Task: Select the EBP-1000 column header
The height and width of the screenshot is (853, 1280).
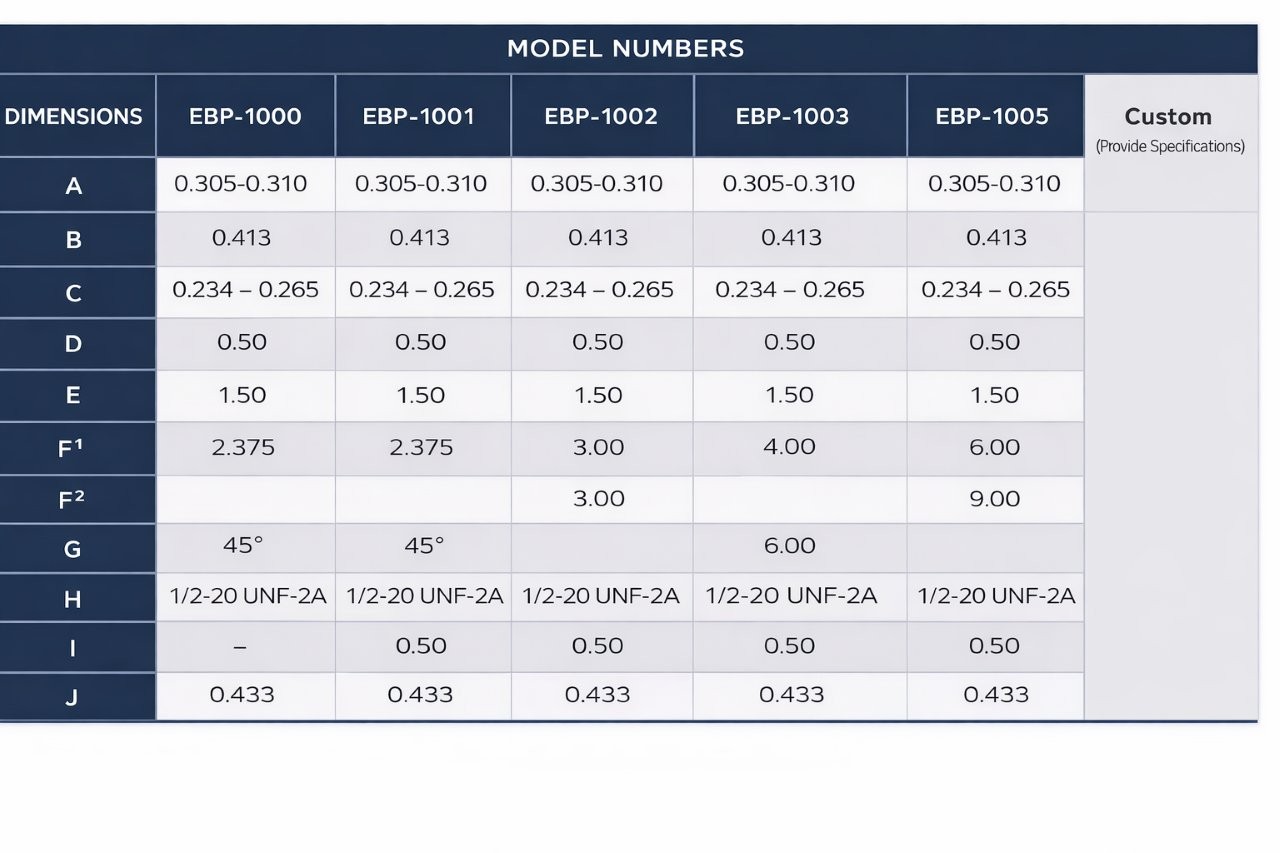Action: tap(245, 116)
